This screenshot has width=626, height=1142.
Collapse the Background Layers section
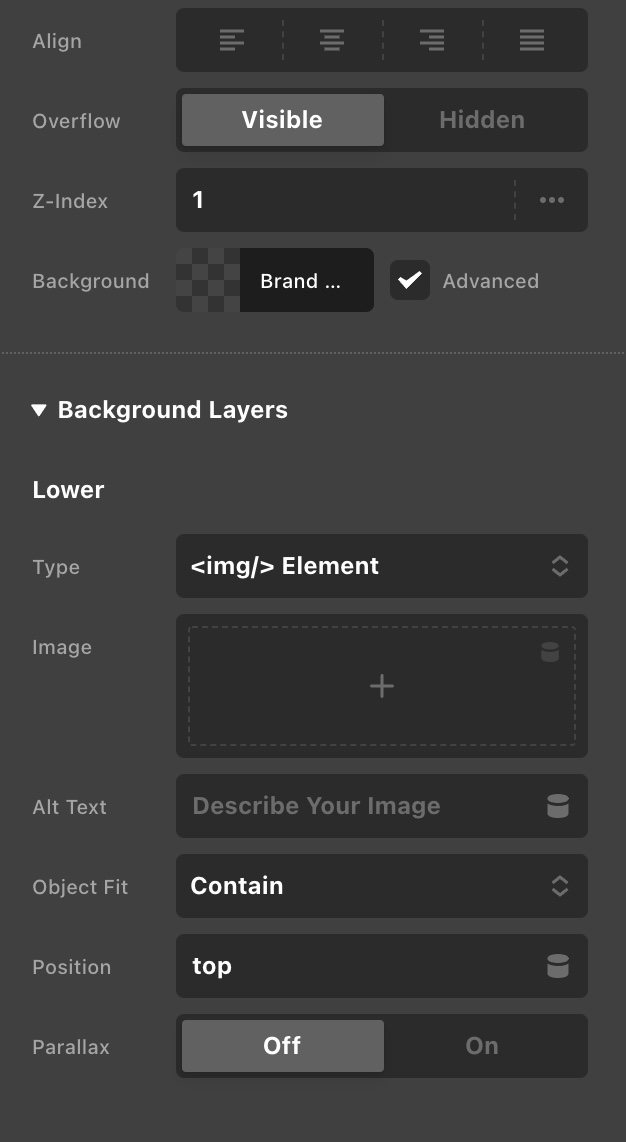(x=39, y=410)
